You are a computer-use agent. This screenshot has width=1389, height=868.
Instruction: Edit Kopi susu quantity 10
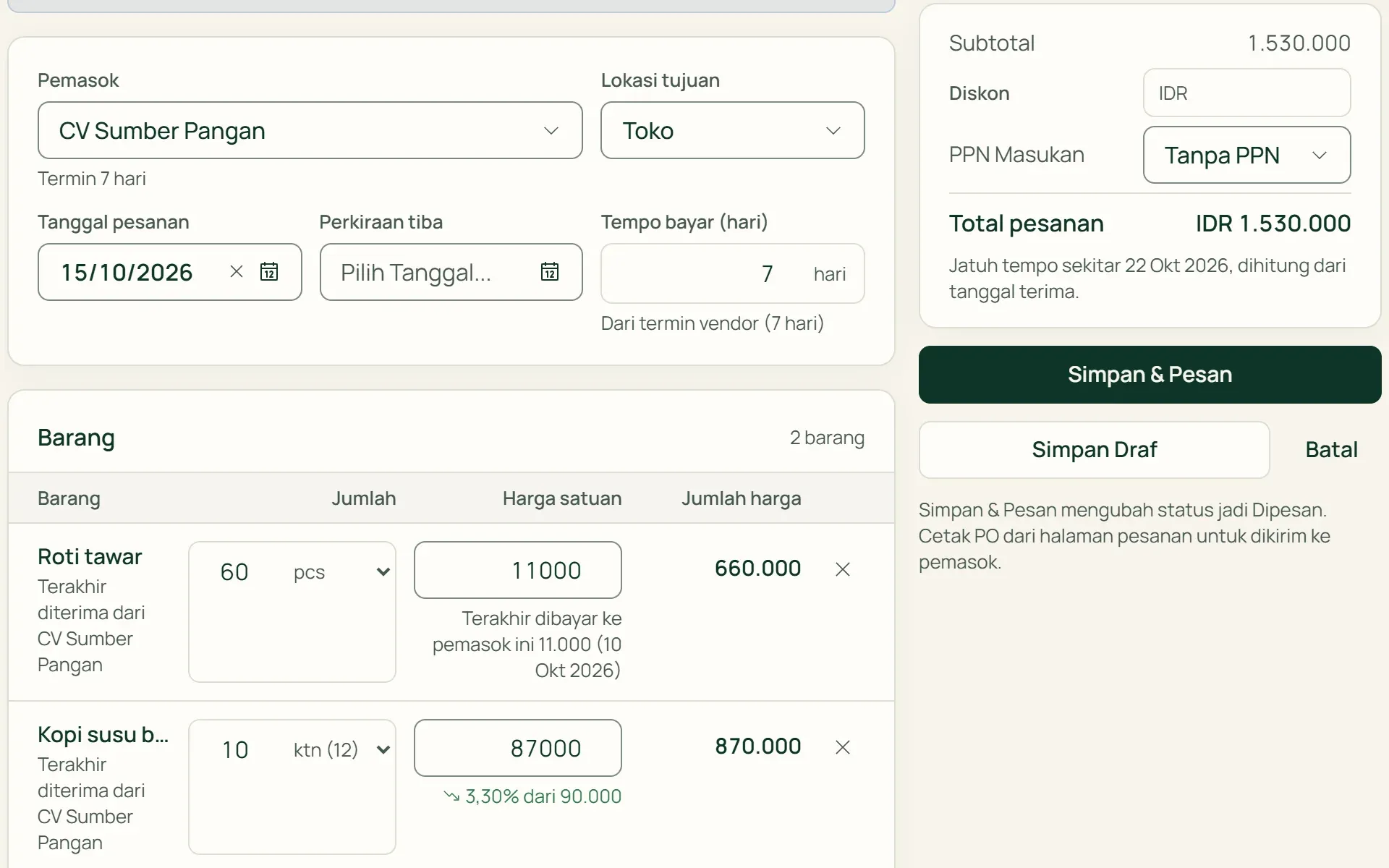[235, 750]
